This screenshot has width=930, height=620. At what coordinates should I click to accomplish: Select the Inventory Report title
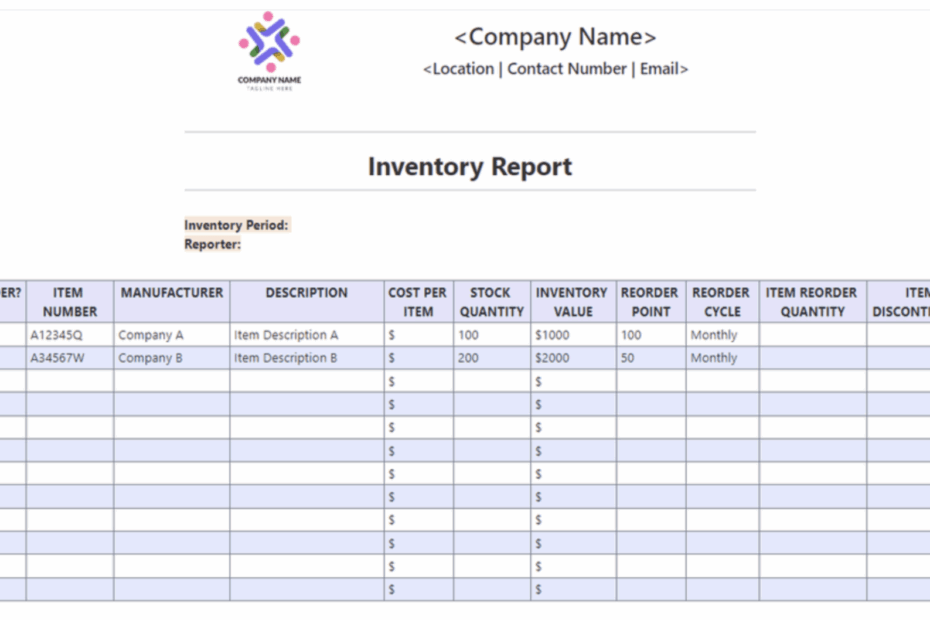(x=470, y=166)
